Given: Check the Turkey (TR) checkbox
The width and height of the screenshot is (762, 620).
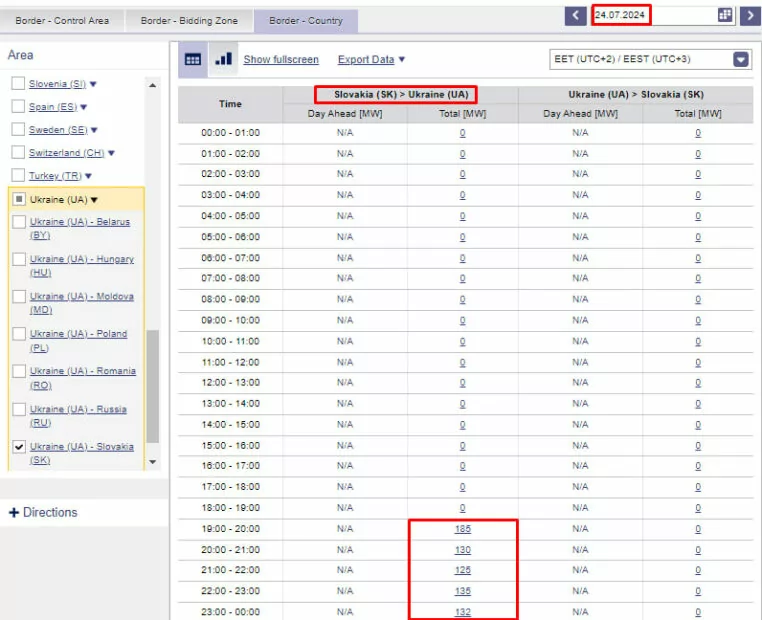Looking at the screenshot, I should point(18,175).
